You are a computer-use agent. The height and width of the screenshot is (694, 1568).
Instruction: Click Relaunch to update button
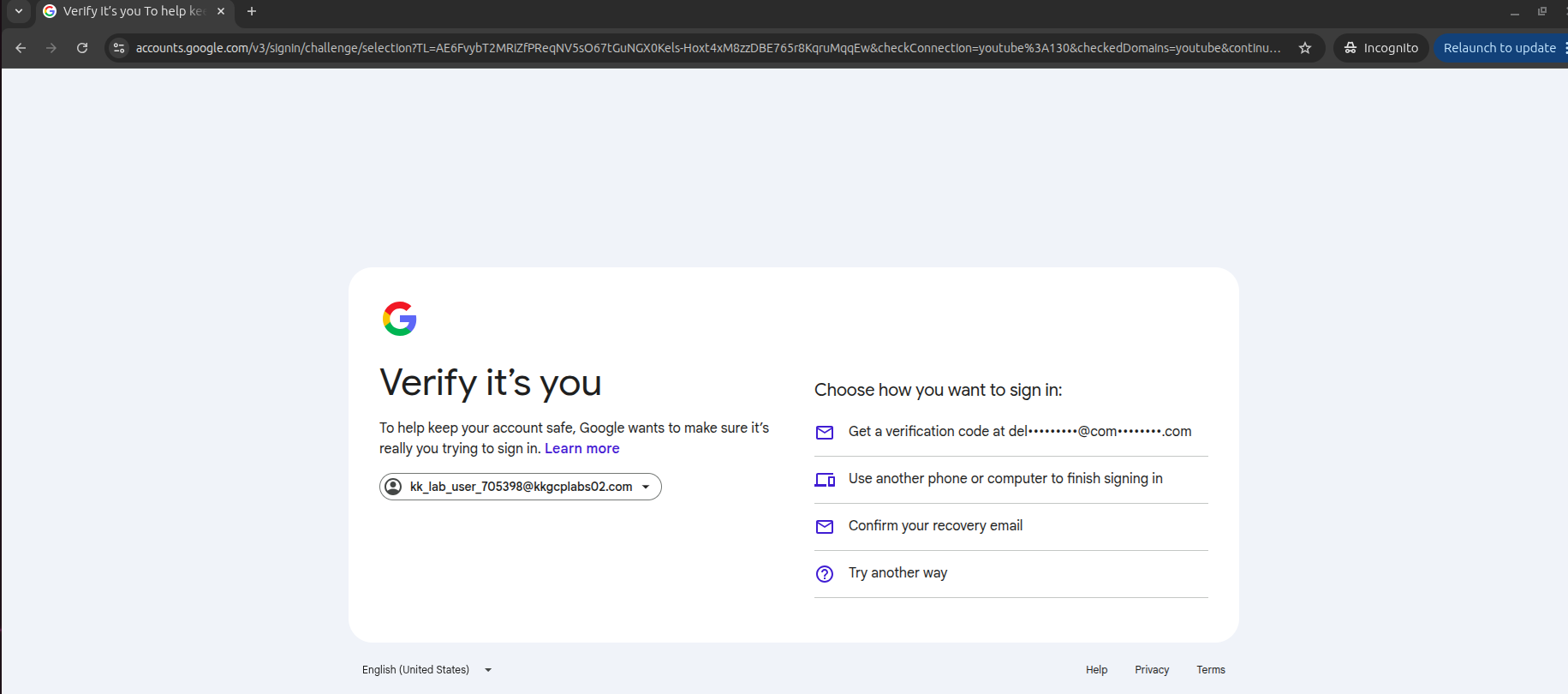1499,48
